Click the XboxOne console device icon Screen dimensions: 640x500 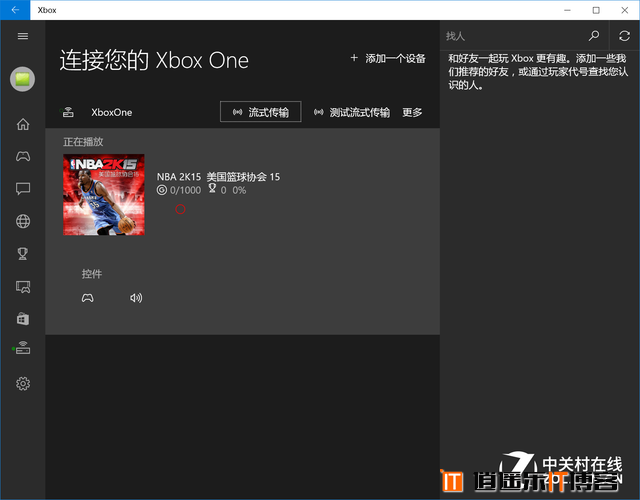click(68, 112)
